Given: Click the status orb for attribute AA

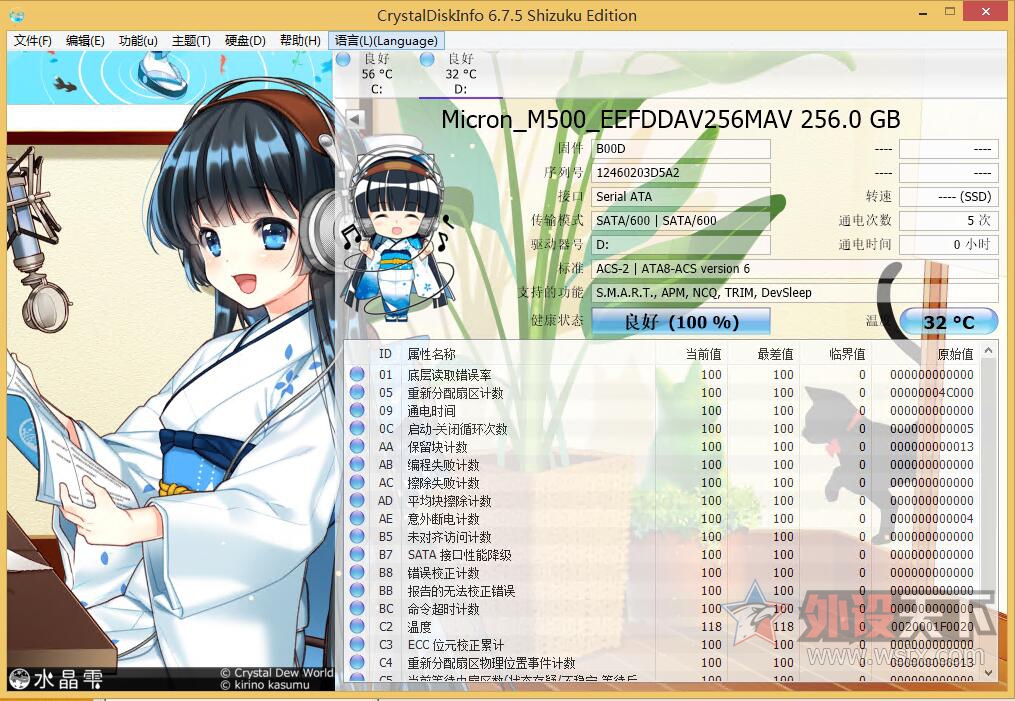Looking at the screenshot, I should pos(357,447).
